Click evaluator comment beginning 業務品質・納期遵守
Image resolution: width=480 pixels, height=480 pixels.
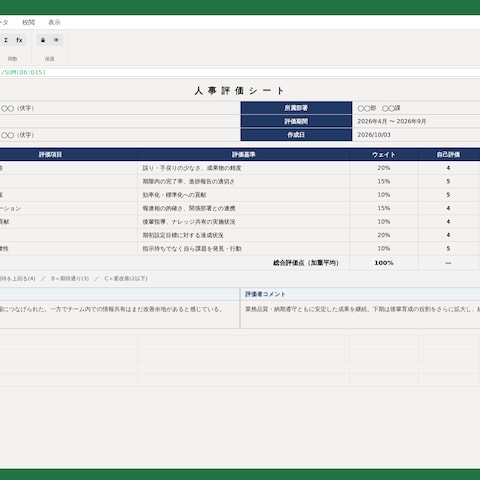pos(360,314)
